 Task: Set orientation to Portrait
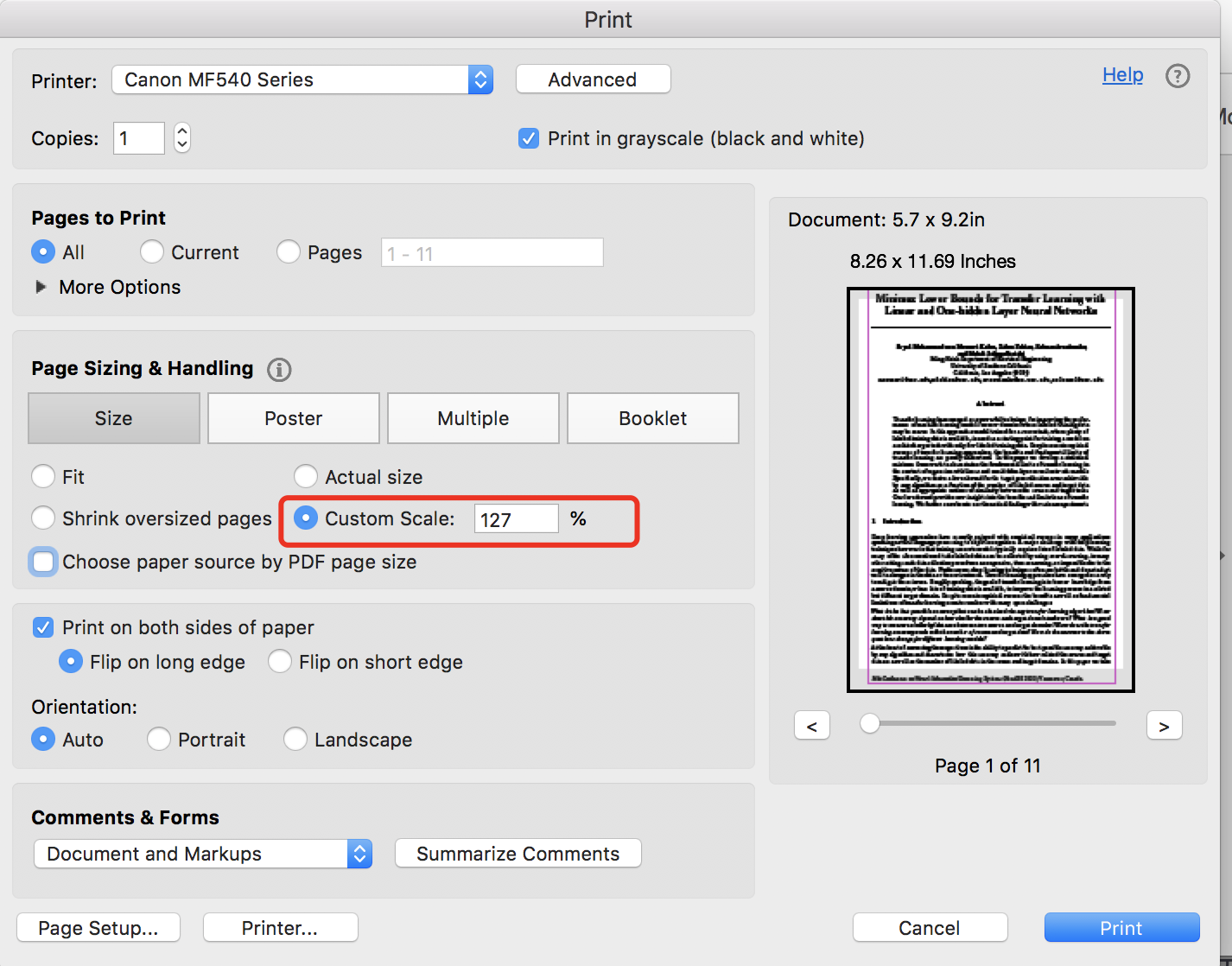159,740
